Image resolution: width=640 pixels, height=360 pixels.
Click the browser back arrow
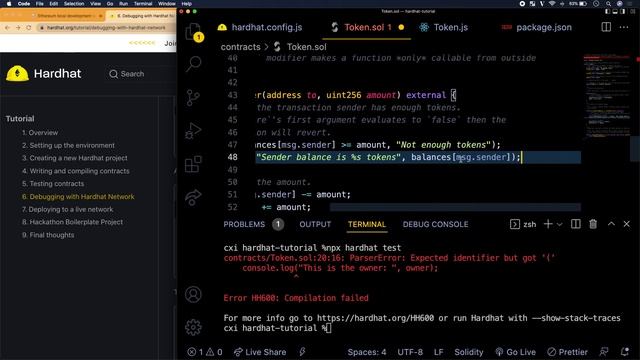click(x=7, y=28)
